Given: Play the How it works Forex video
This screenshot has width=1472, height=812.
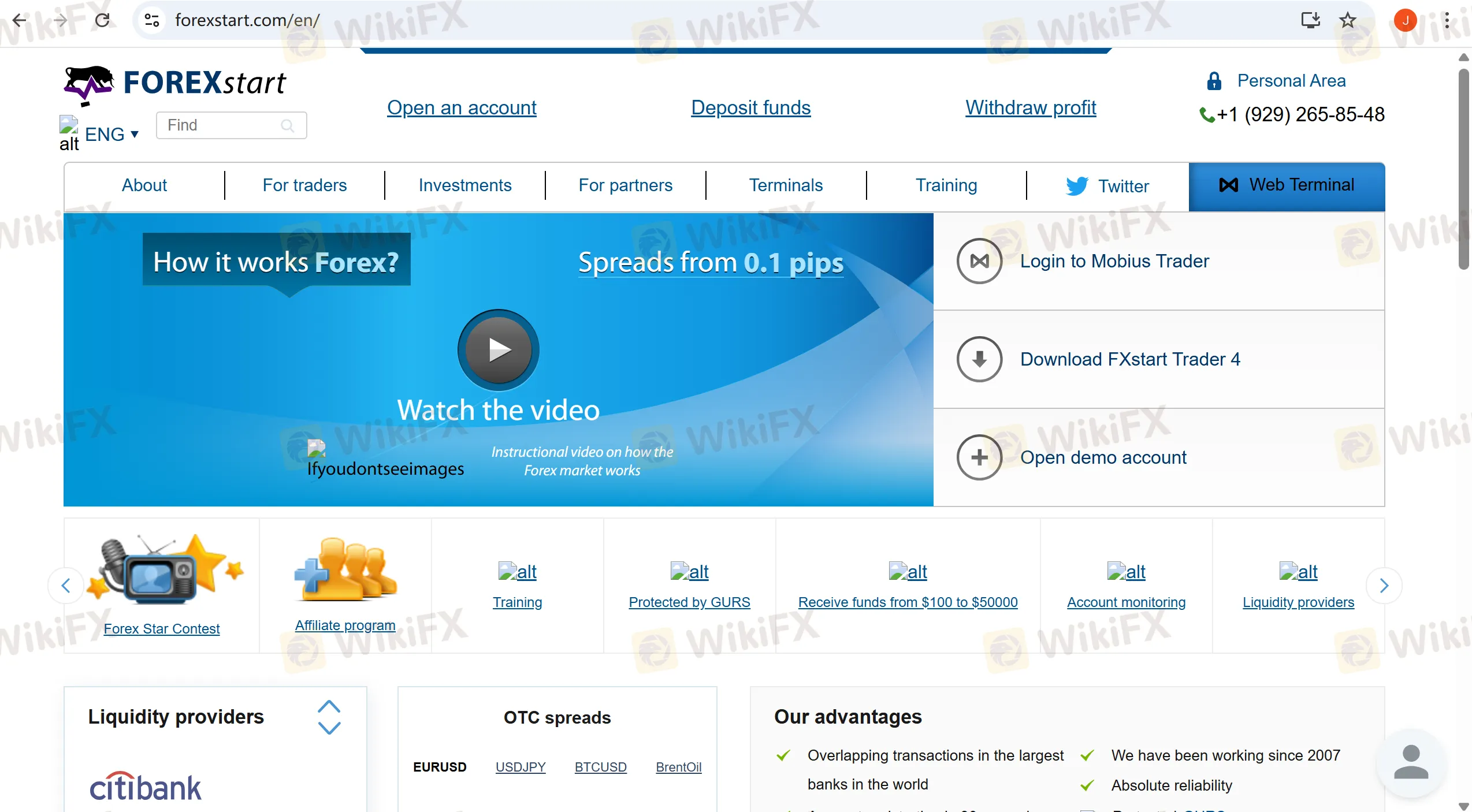Looking at the screenshot, I should pos(499,349).
